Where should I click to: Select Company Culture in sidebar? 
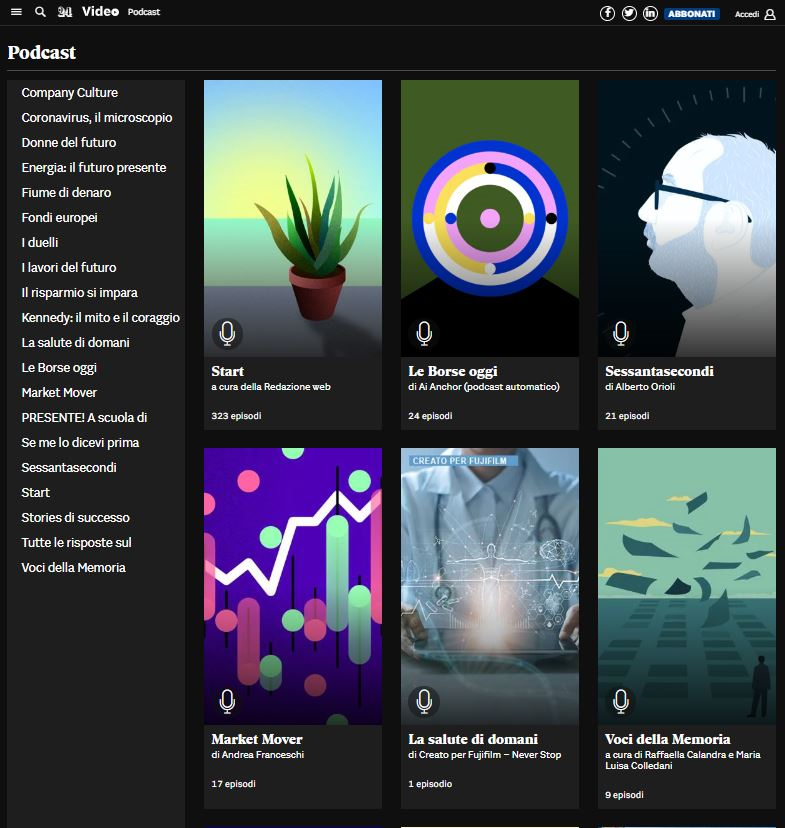click(x=70, y=92)
